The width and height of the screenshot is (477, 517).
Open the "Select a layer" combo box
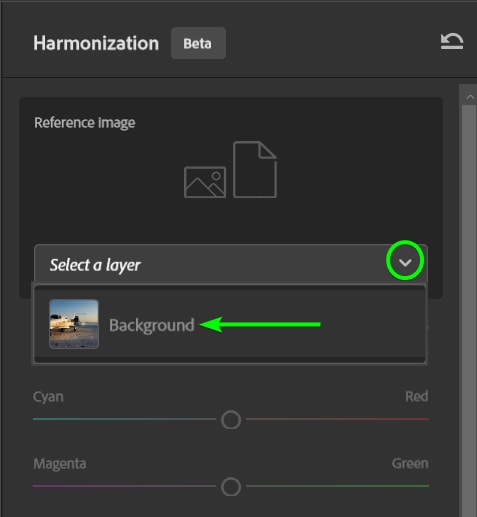[231, 264]
